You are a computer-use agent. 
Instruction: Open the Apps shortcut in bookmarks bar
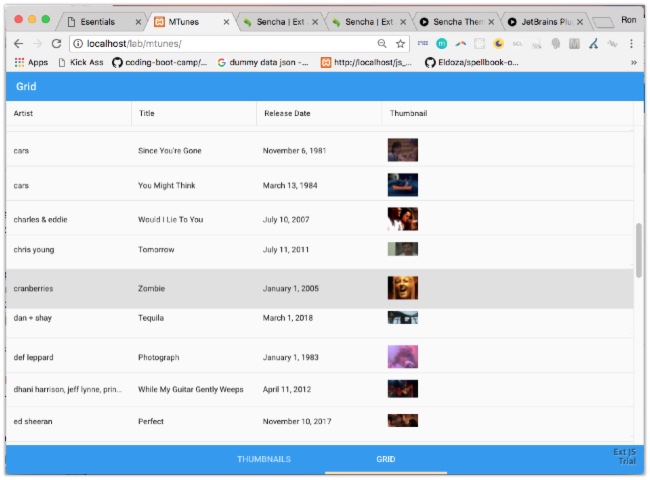point(31,62)
